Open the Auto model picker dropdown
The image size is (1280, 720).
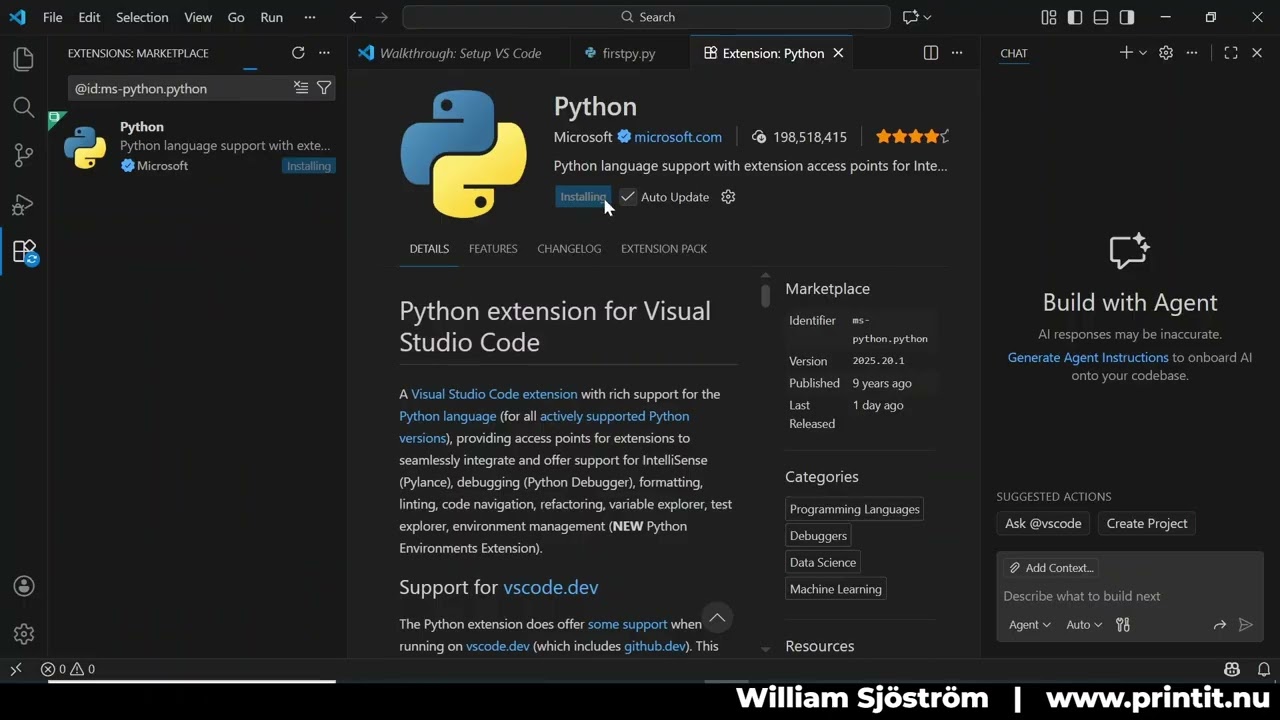tap(1084, 625)
